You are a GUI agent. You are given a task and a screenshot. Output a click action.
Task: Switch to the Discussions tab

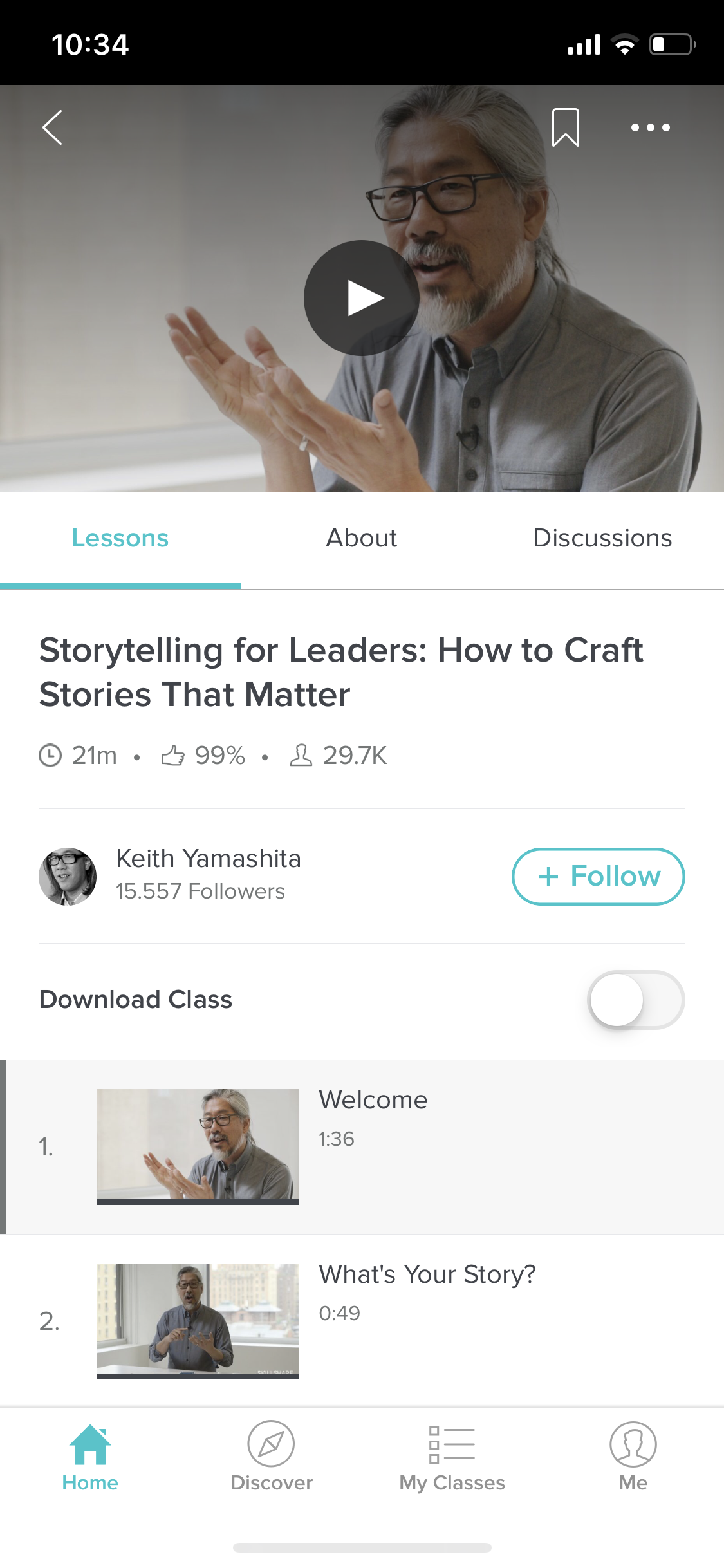click(602, 538)
